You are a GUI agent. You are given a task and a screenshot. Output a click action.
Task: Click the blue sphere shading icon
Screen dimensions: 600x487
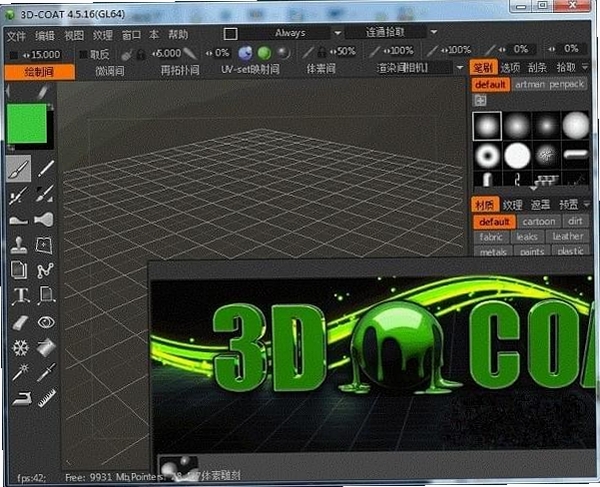point(245,53)
